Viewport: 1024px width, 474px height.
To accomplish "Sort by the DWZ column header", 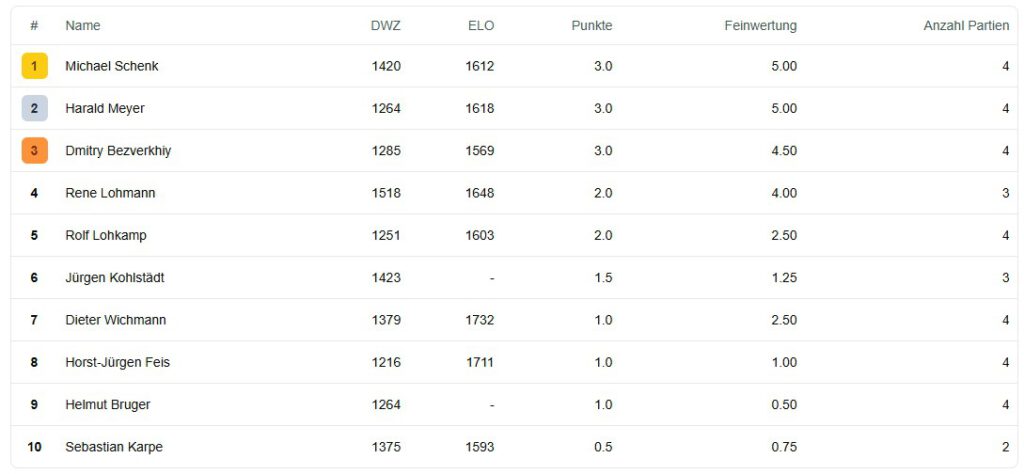I will (385, 25).
